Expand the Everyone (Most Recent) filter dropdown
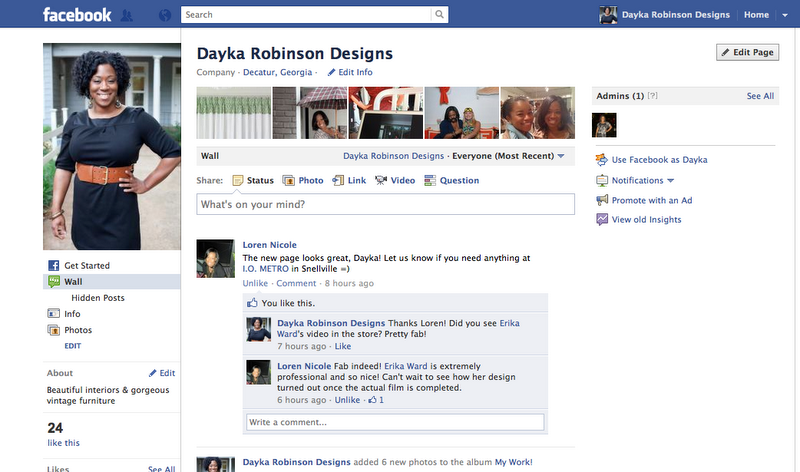This screenshot has height=472, width=800. (x=508, y=156)
